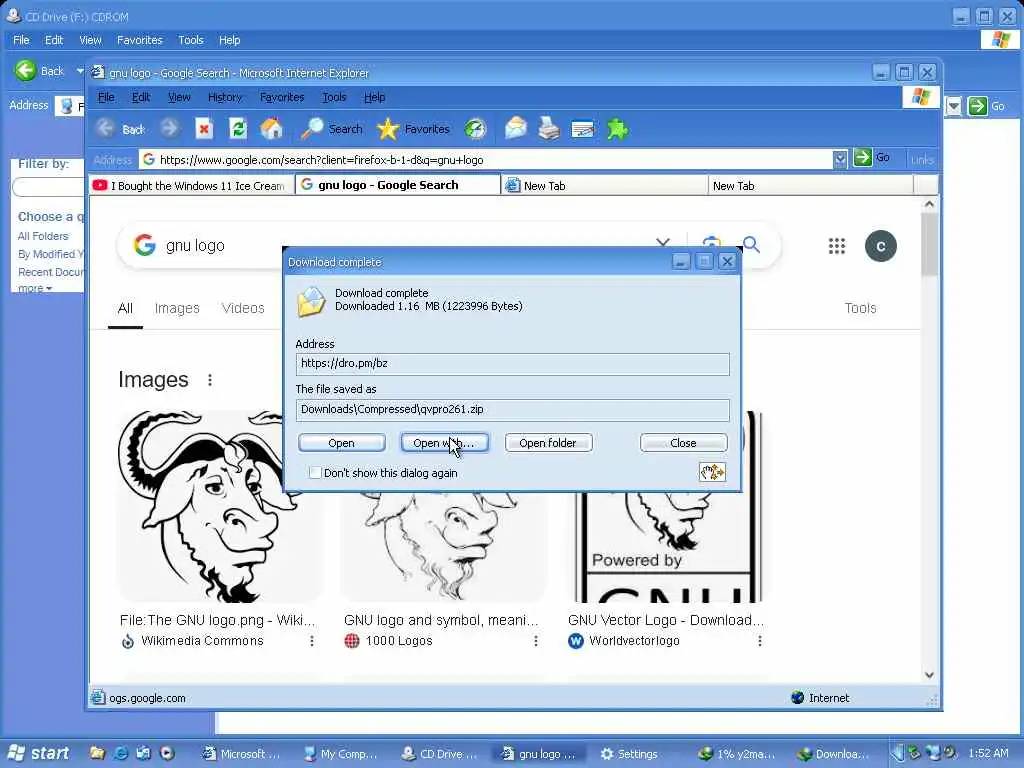Viewport: 1024px width, 768px height.
Task: Click the Close button in download dialog
Action: click(683, 443)
